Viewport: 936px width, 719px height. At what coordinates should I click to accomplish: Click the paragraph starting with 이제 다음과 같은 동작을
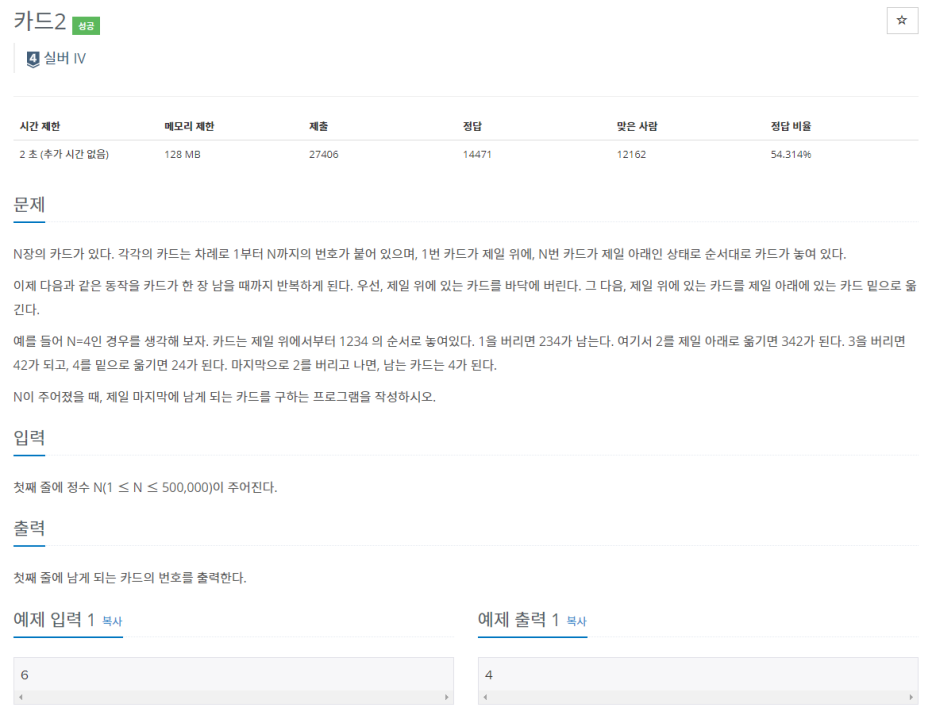tap(465, 297)
